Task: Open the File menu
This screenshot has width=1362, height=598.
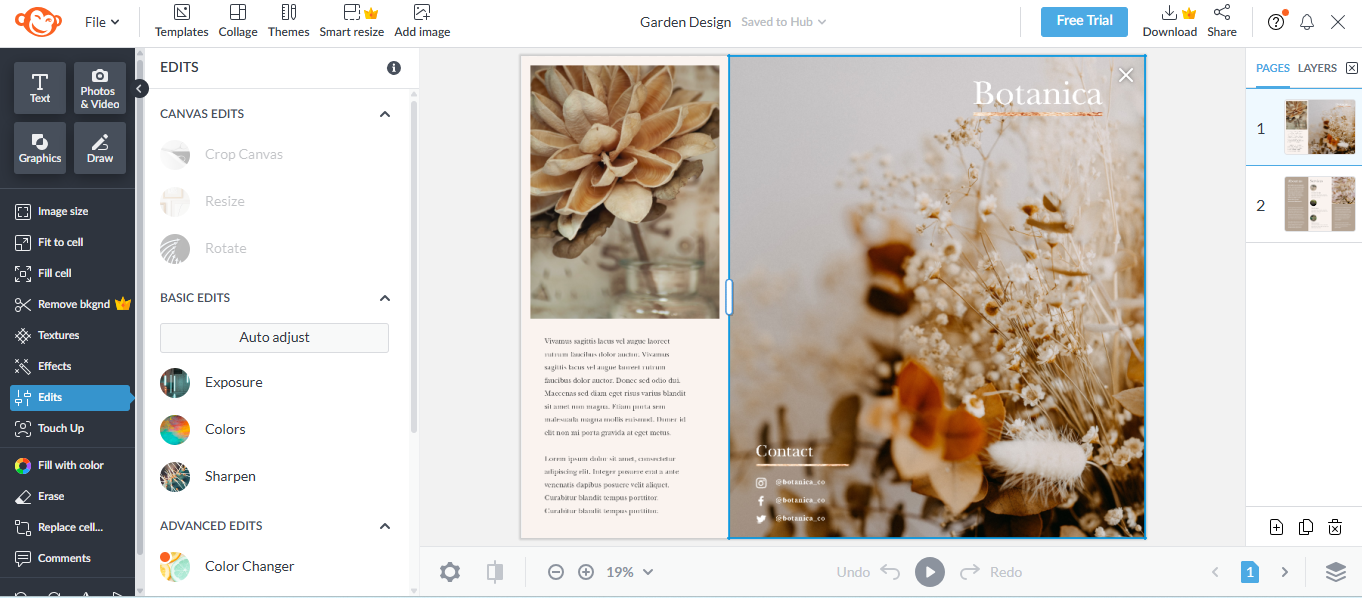Action: coord(100,21)
